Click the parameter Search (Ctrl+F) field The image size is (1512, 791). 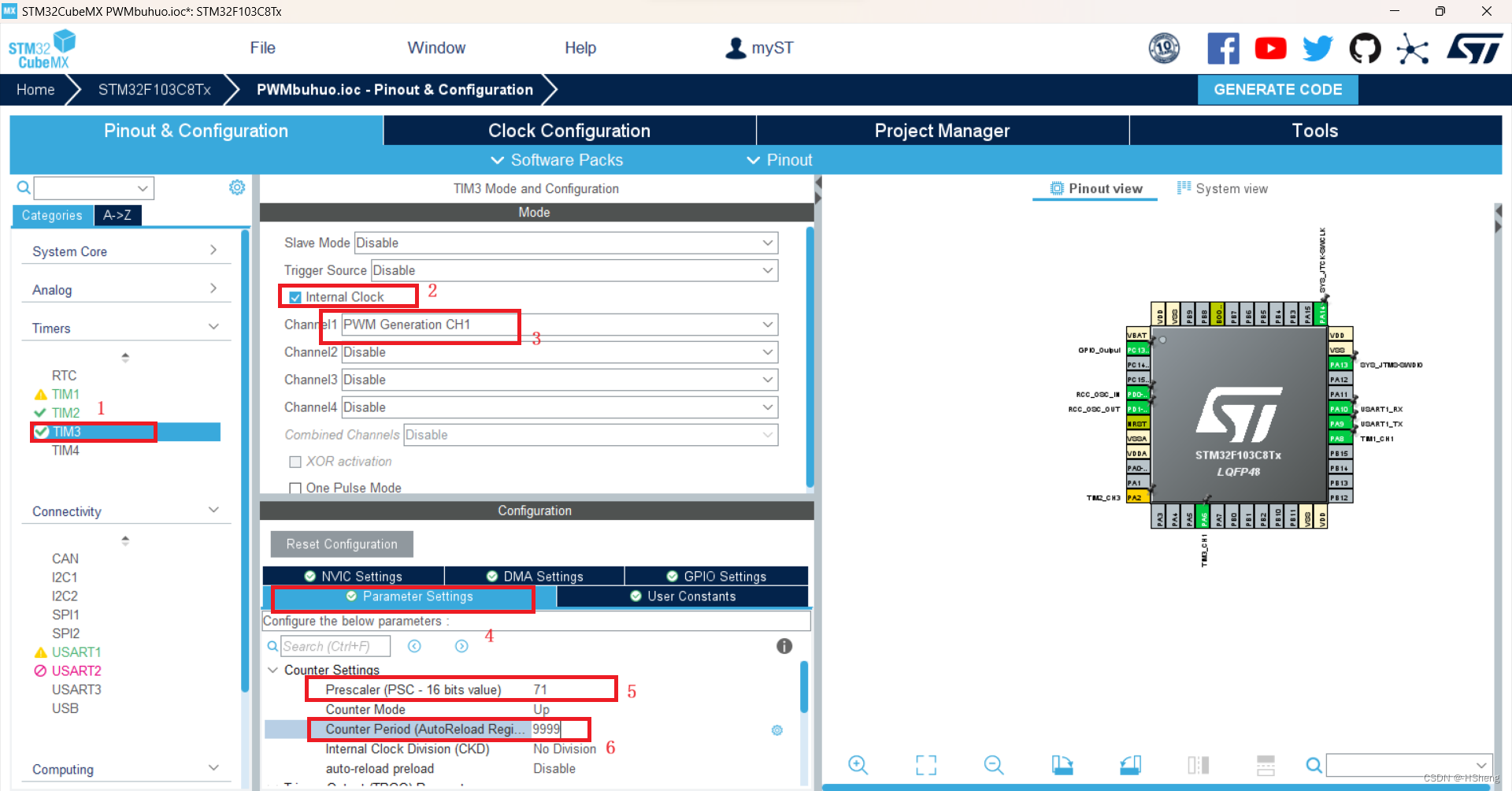[335, 646]
